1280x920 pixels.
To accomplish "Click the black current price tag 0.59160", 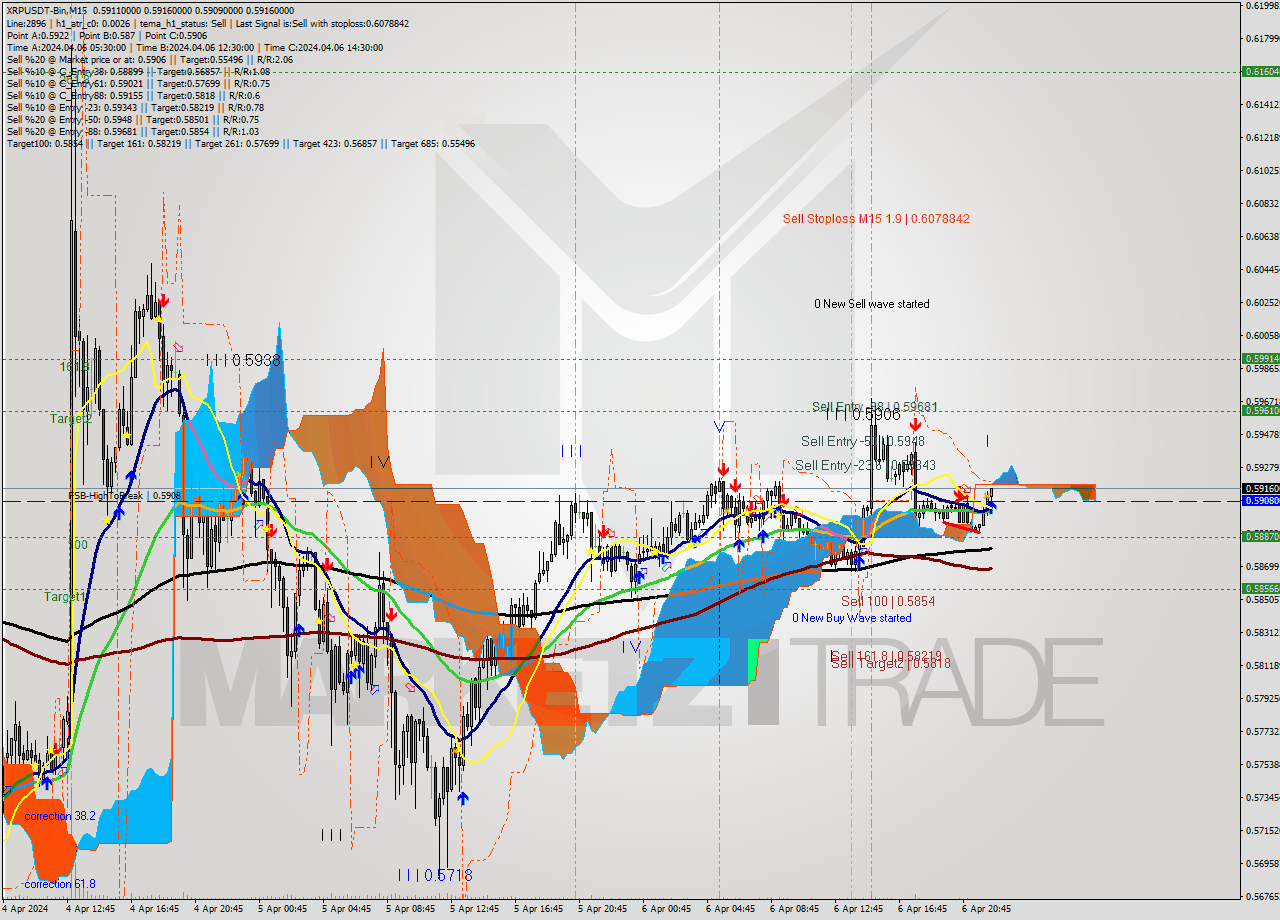I will [1260, 488].
